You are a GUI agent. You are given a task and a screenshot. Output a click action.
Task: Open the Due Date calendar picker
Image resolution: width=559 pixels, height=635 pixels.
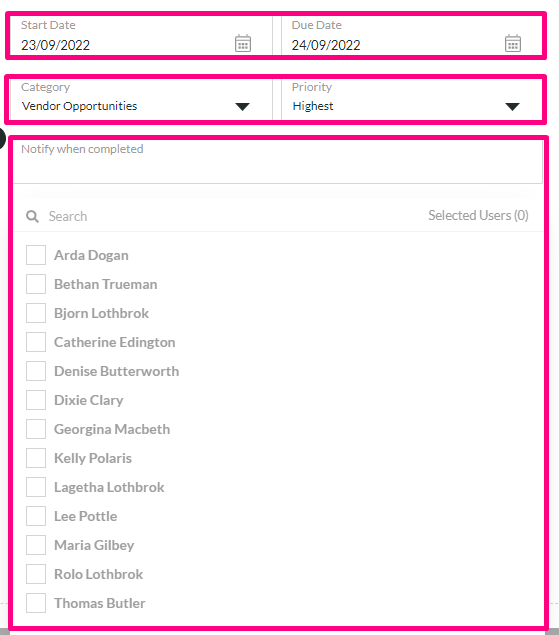coord(513,43)
